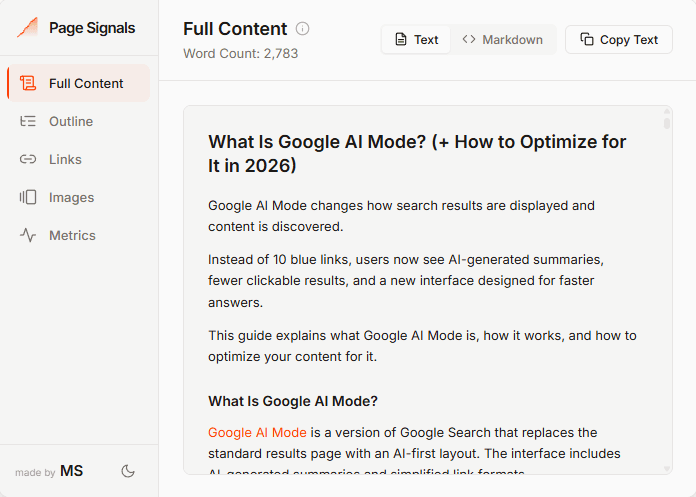Click the scrollbar down arrow in content box
This screenshot has height=497, width=696.
(x=667, y=469)
